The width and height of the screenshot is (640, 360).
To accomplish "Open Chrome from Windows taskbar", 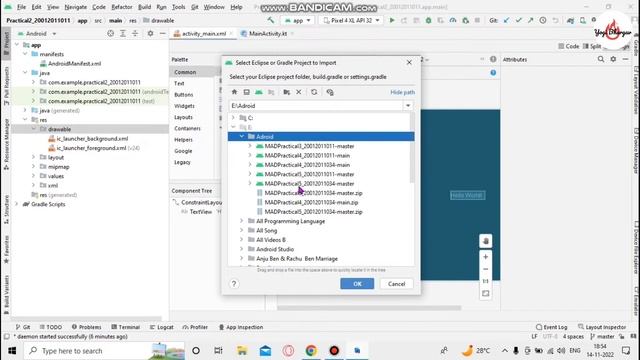I will coord(311,351).
